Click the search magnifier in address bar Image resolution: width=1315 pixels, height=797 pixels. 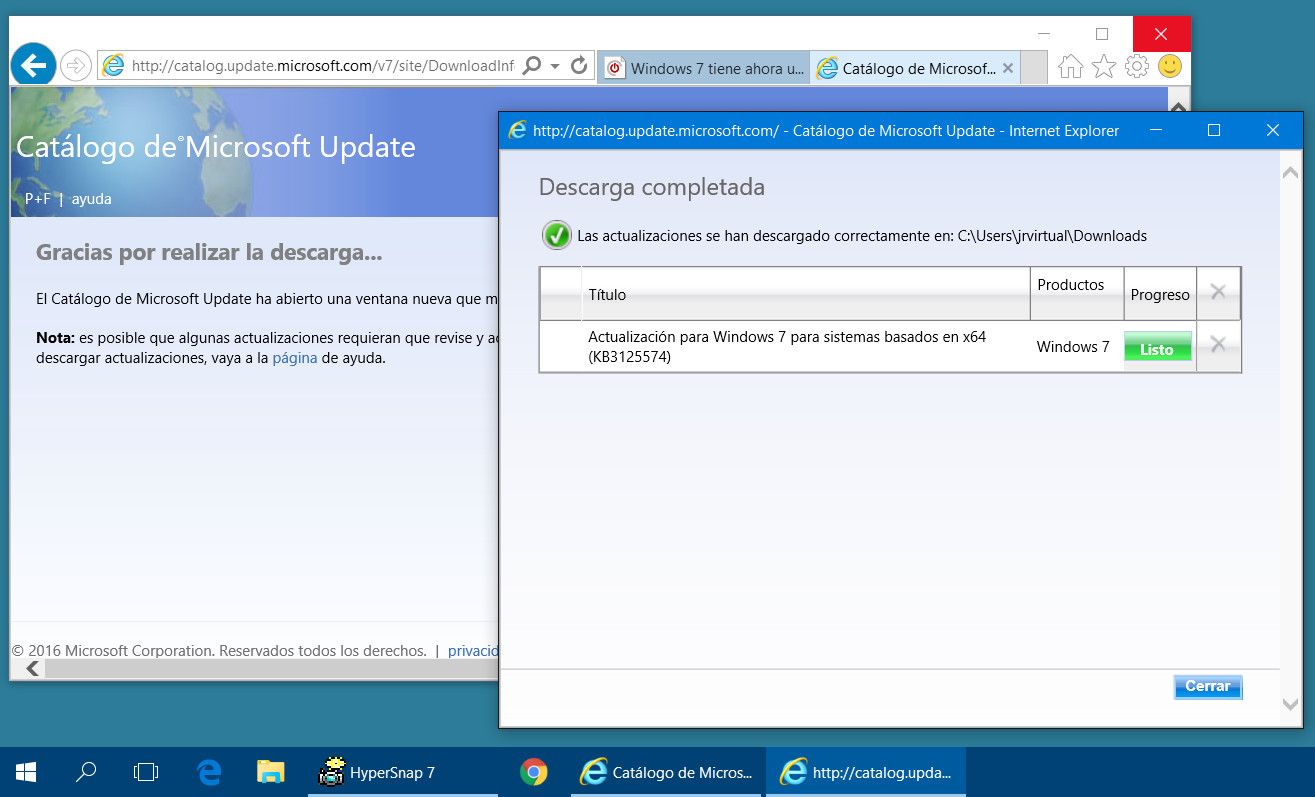tap(532, 66)
